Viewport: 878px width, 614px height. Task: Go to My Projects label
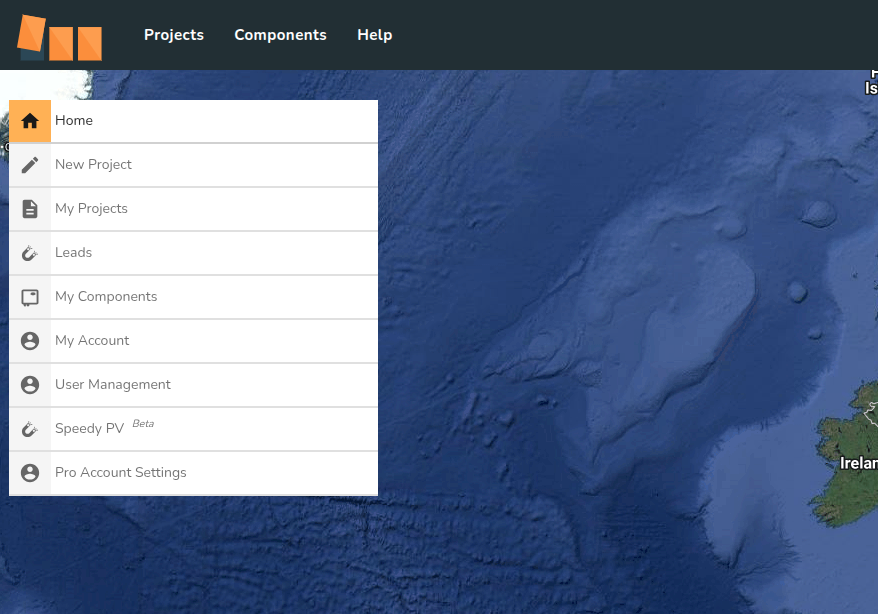pos(91,209)
